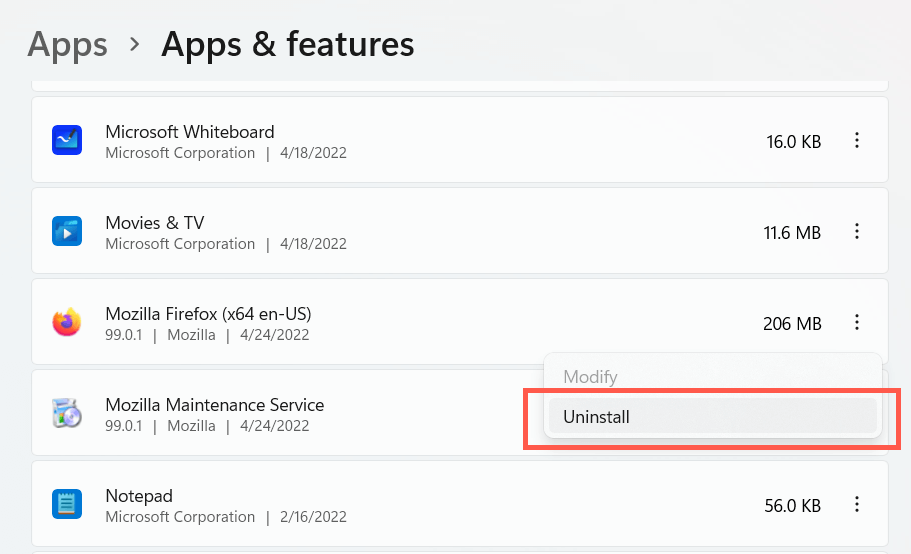Select the Notepad app name
The height and width of the screenshot is (554, 911).
tap(139, 496)
